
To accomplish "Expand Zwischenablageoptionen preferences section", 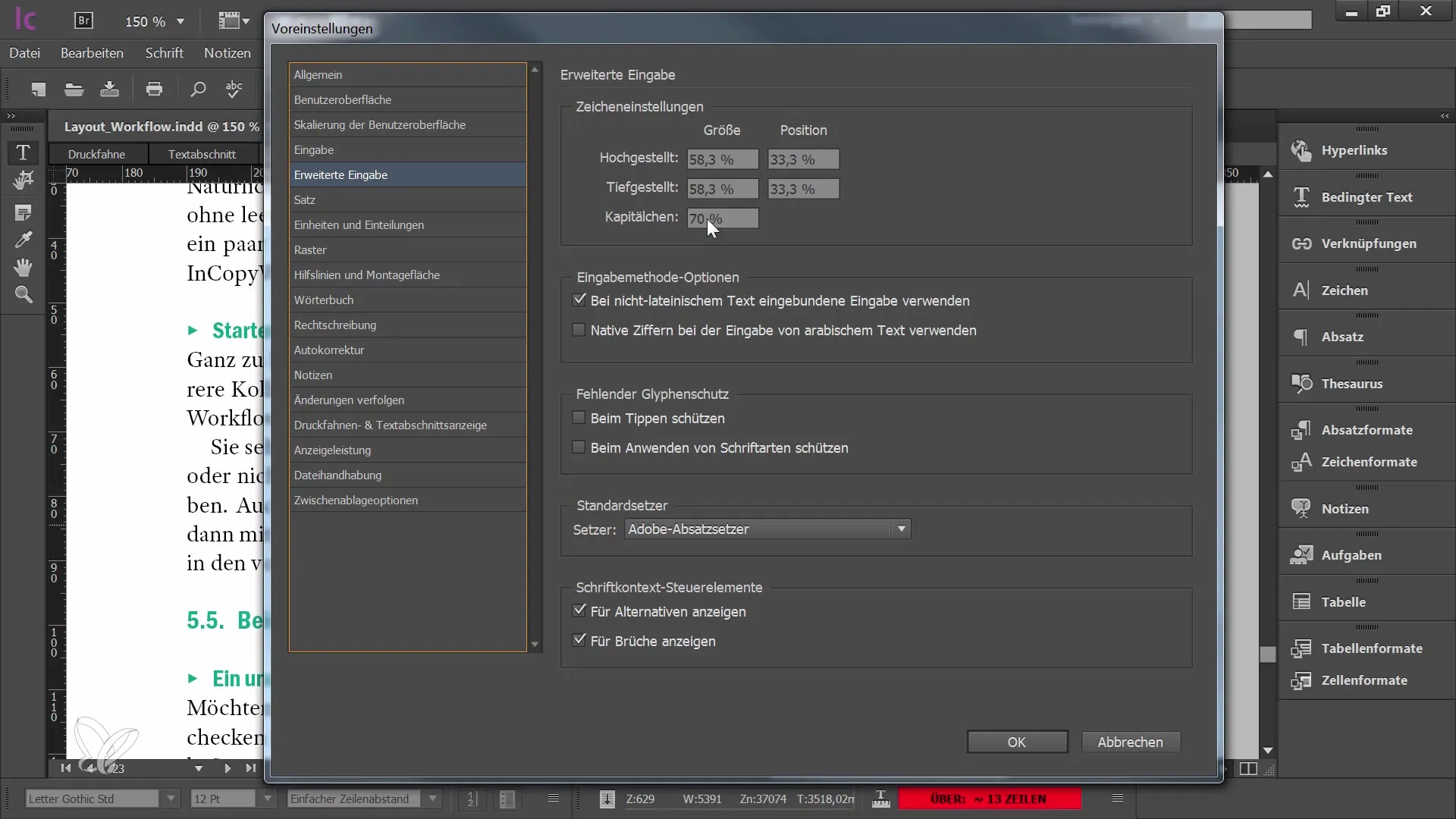I will [x=355, y=500].
